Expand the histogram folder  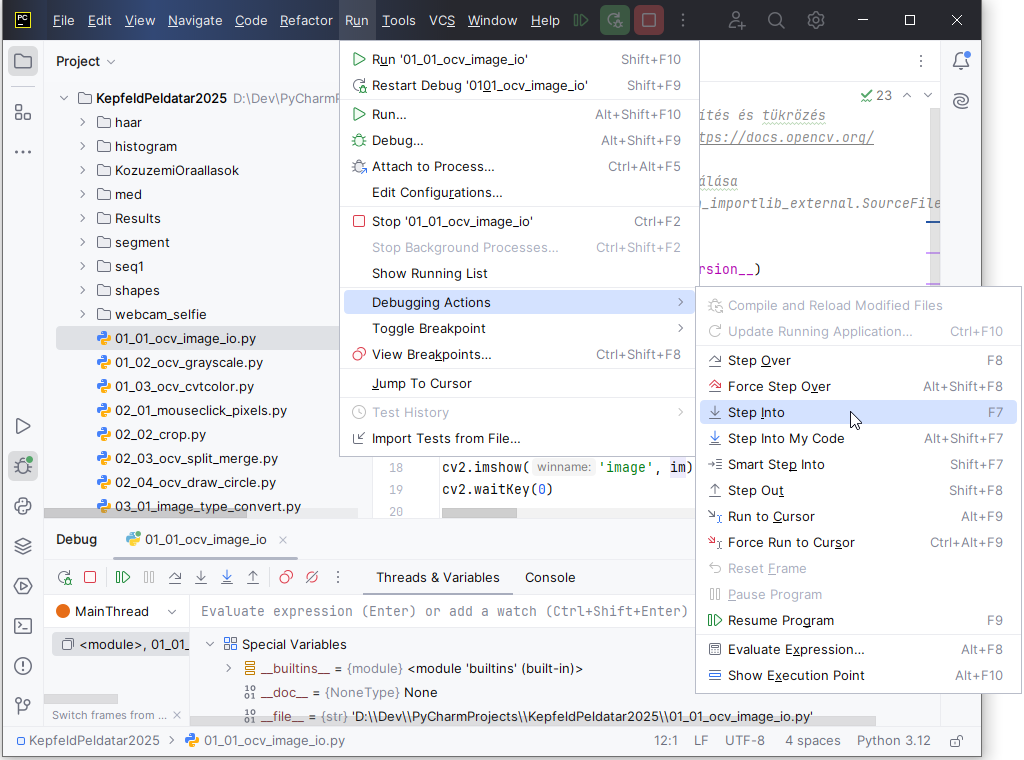[82, 146]
